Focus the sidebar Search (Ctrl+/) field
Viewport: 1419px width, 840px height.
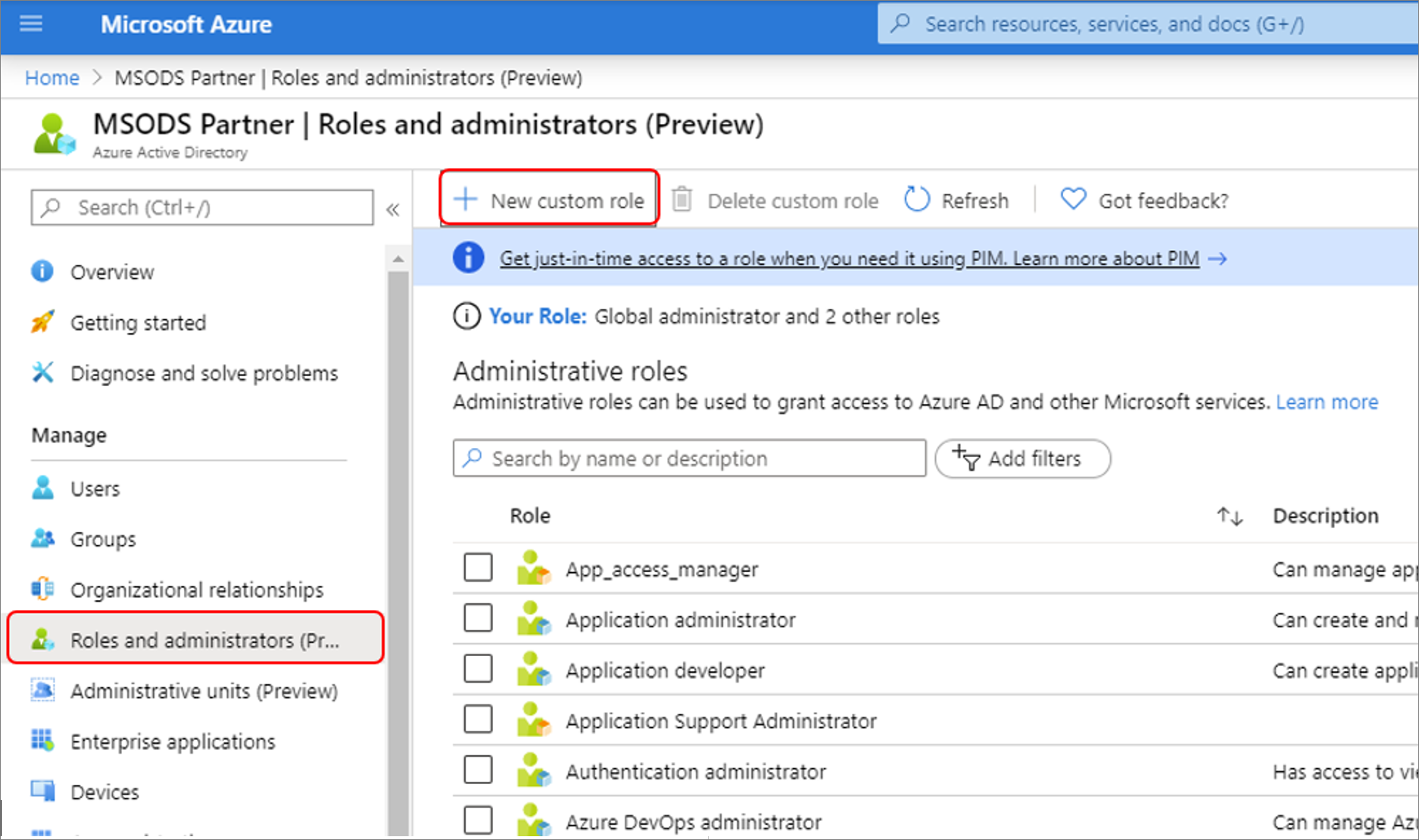[x=202, y=207]
